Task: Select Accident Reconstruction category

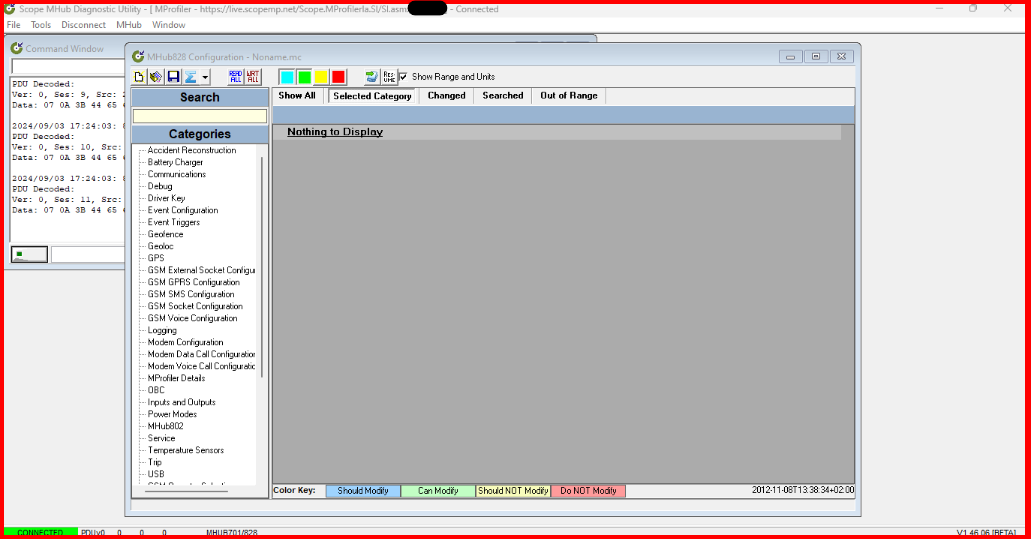Action: pyautogui.click(x=192, y=151)
